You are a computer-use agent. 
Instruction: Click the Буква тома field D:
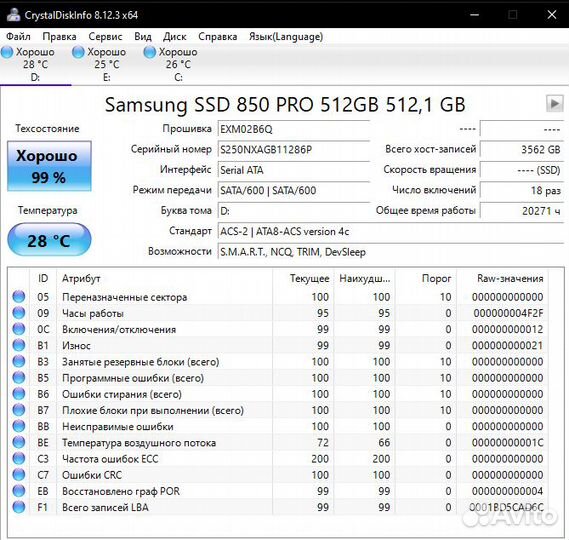click(293, 210)
